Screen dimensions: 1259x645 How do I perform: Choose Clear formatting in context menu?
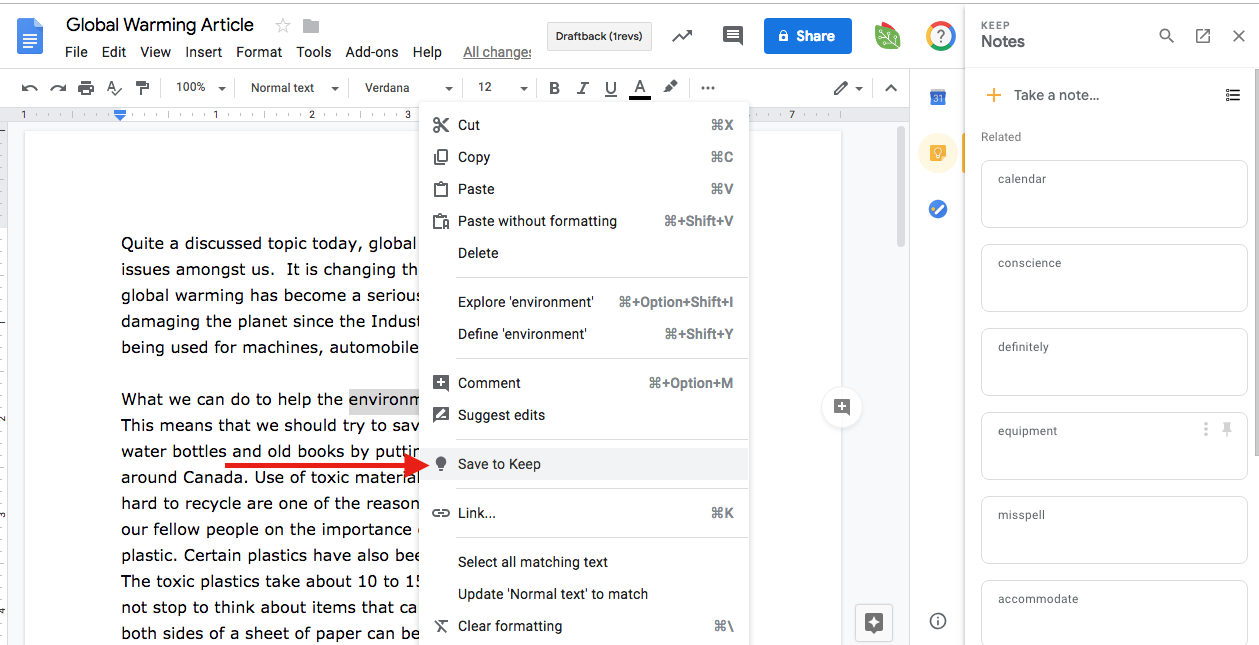584,626
